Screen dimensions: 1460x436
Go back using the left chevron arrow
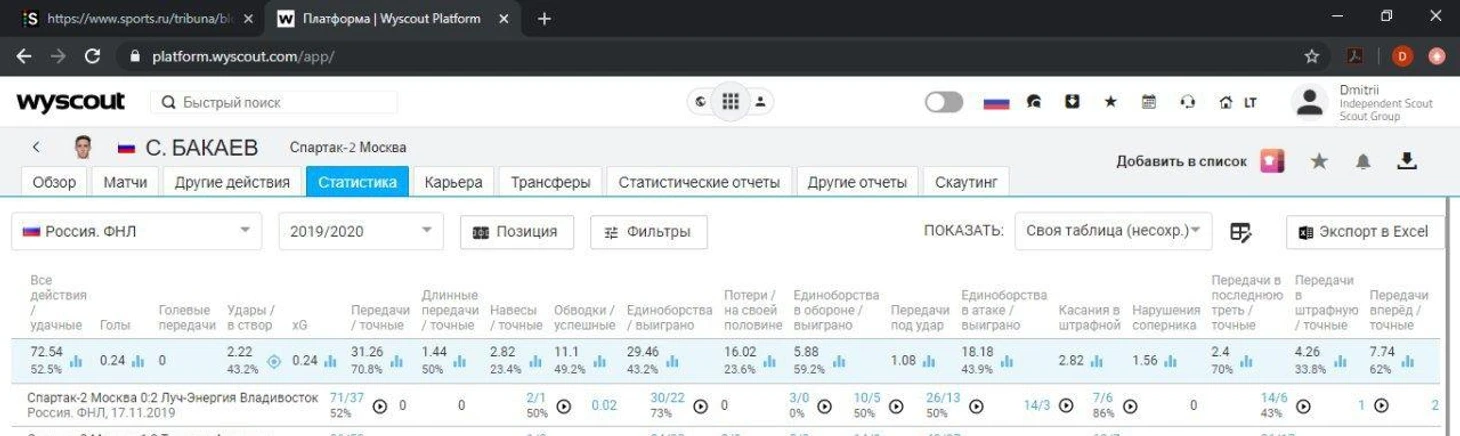tap(36, 147)
